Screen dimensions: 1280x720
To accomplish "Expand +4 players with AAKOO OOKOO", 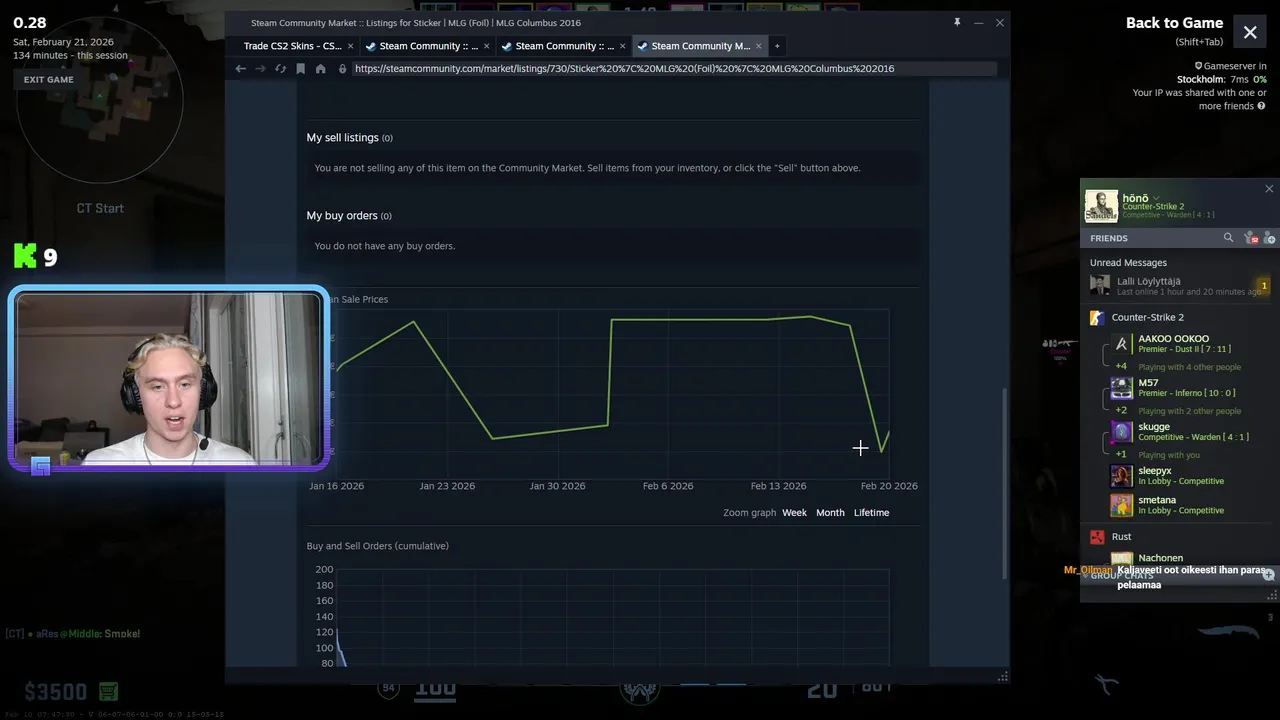I will (1121, 367).
